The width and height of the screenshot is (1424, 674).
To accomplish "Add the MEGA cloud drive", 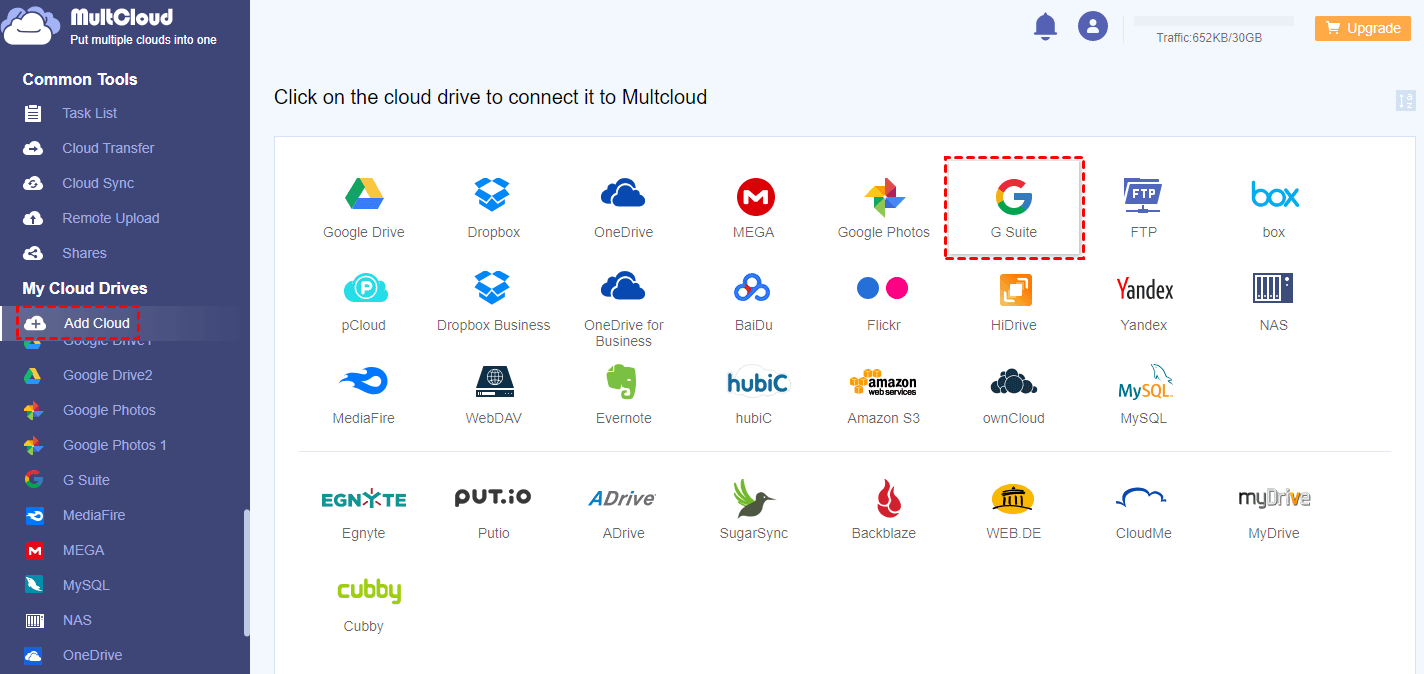I will pyautogui.click(x=754, y=209).
